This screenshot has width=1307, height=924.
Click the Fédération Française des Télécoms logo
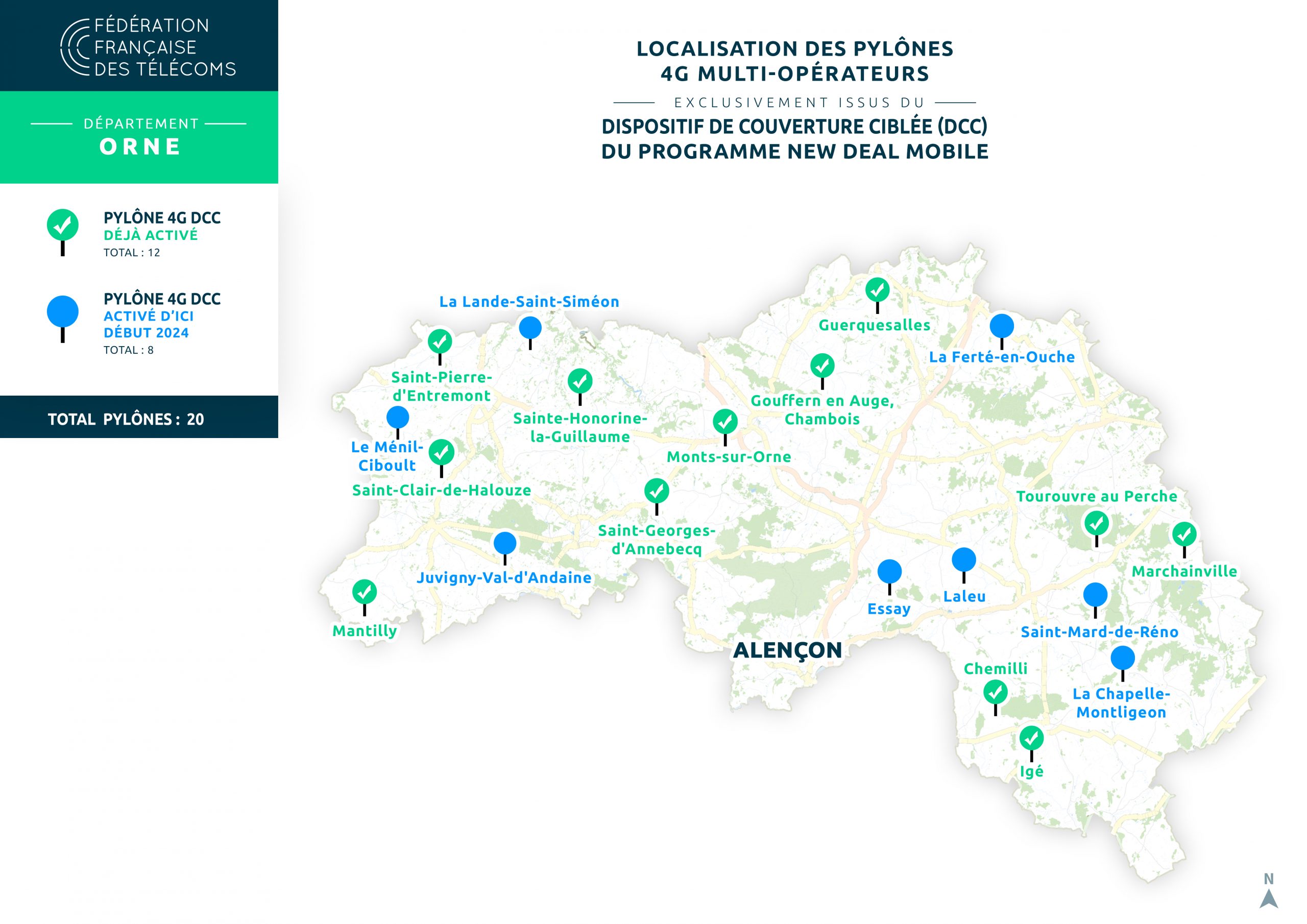tap(148, 46)
